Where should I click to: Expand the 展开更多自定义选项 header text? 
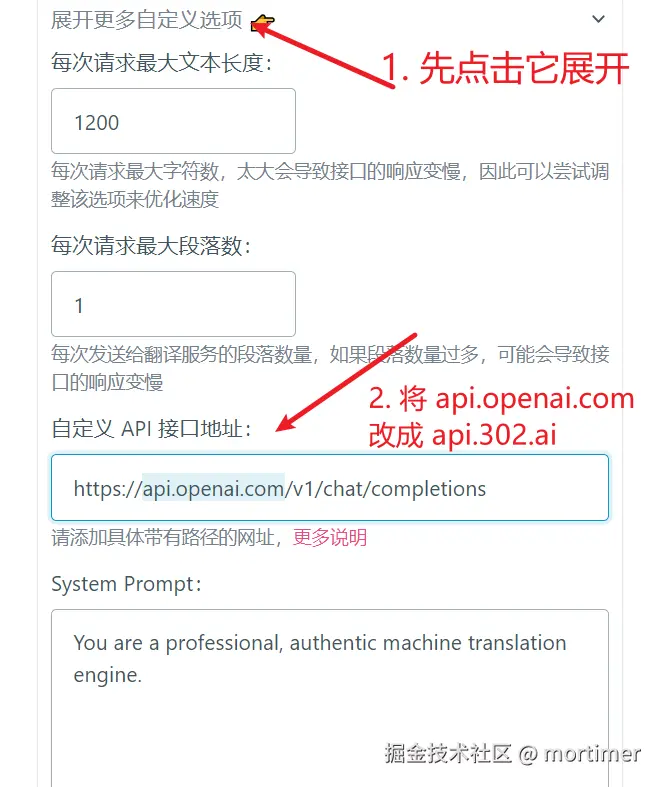tap(147, 20)
